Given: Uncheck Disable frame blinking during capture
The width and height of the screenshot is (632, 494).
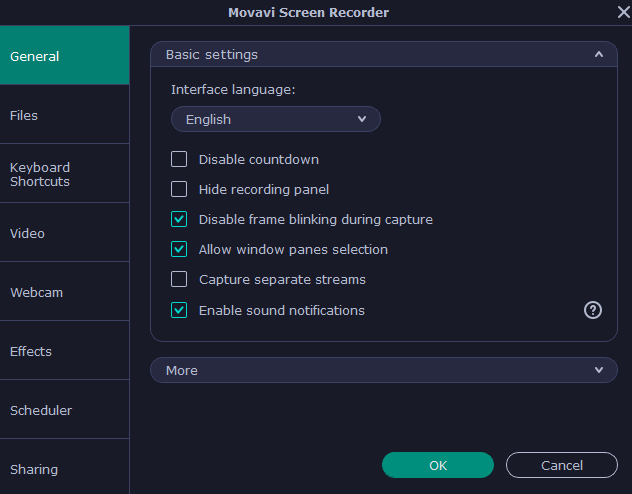Looking at the screenshot, I should coord(179,219).
